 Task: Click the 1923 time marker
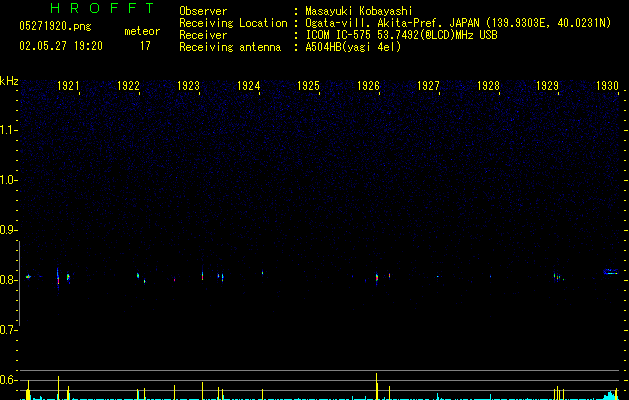click(188, 86)
